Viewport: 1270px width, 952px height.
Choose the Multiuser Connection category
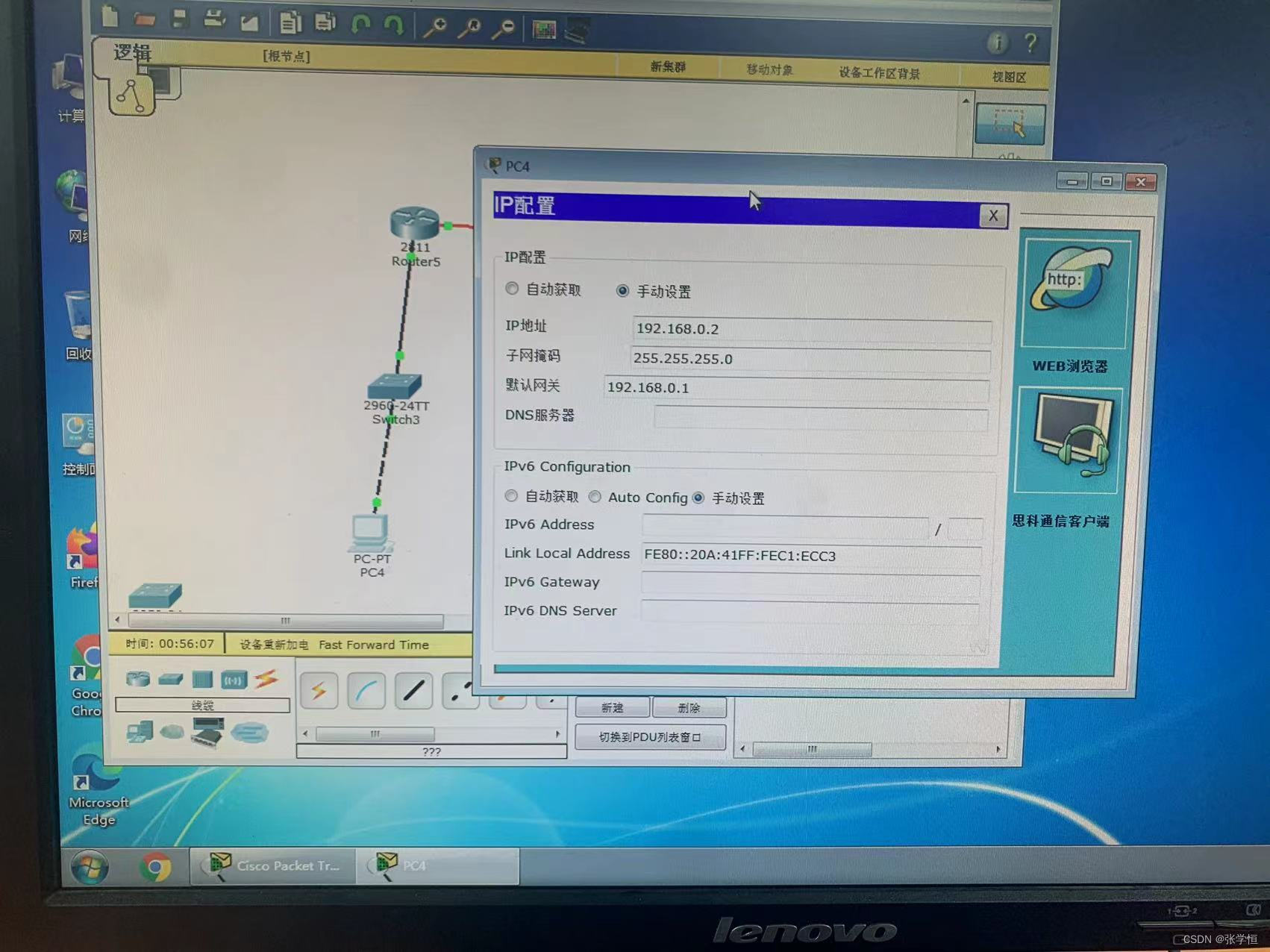pos(249,733)
